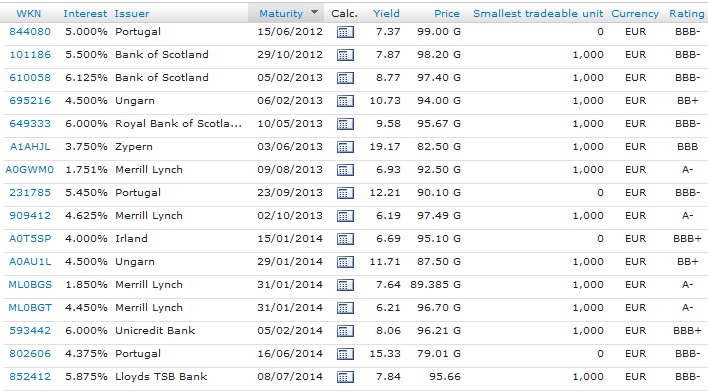Click maturity date 08/07/2014
708x392 pixels.
[290, 377]
